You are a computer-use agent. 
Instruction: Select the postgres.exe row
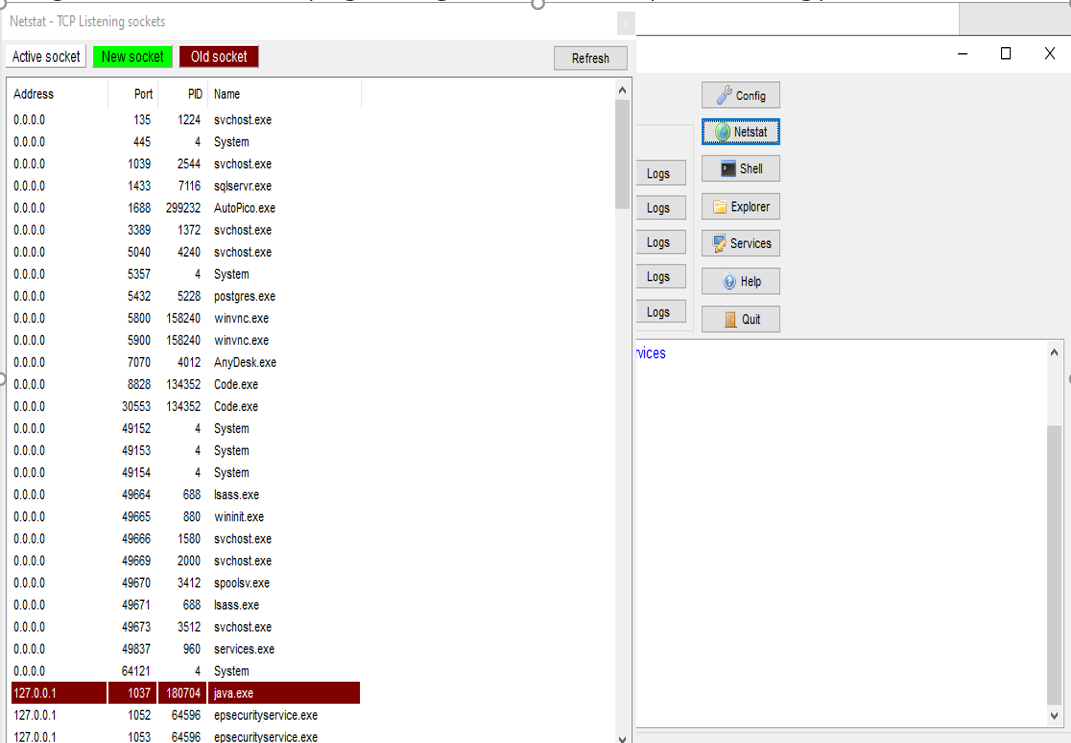click(x=186, y=296)
